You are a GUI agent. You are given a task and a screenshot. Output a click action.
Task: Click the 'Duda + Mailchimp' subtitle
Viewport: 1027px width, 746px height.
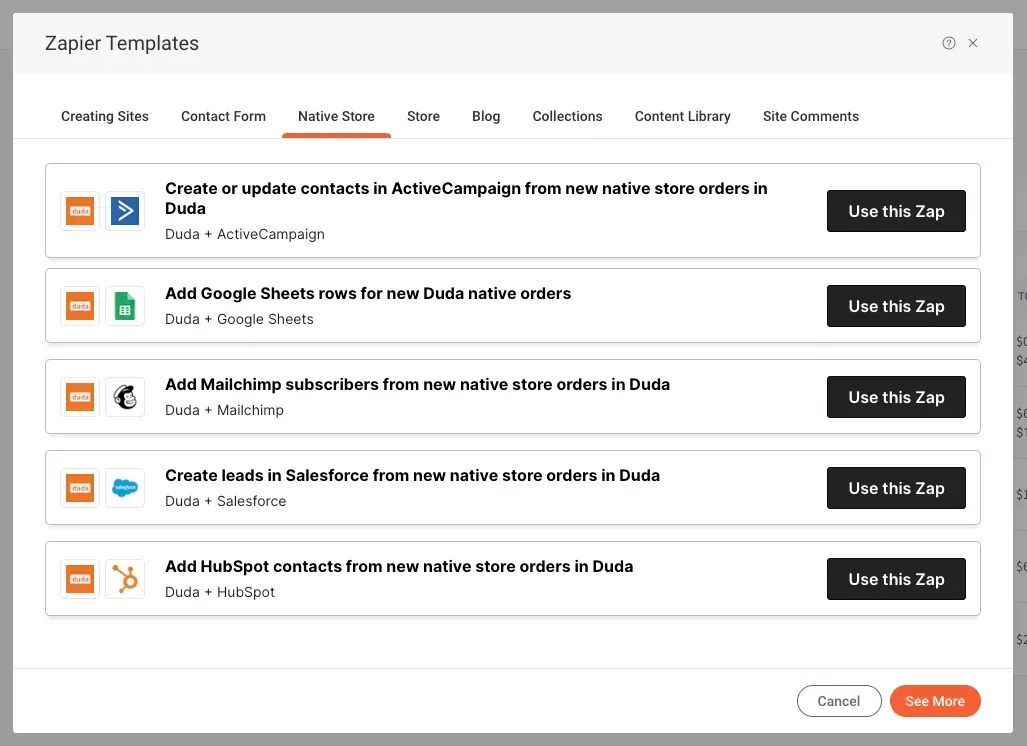click(x=224, y=410)
